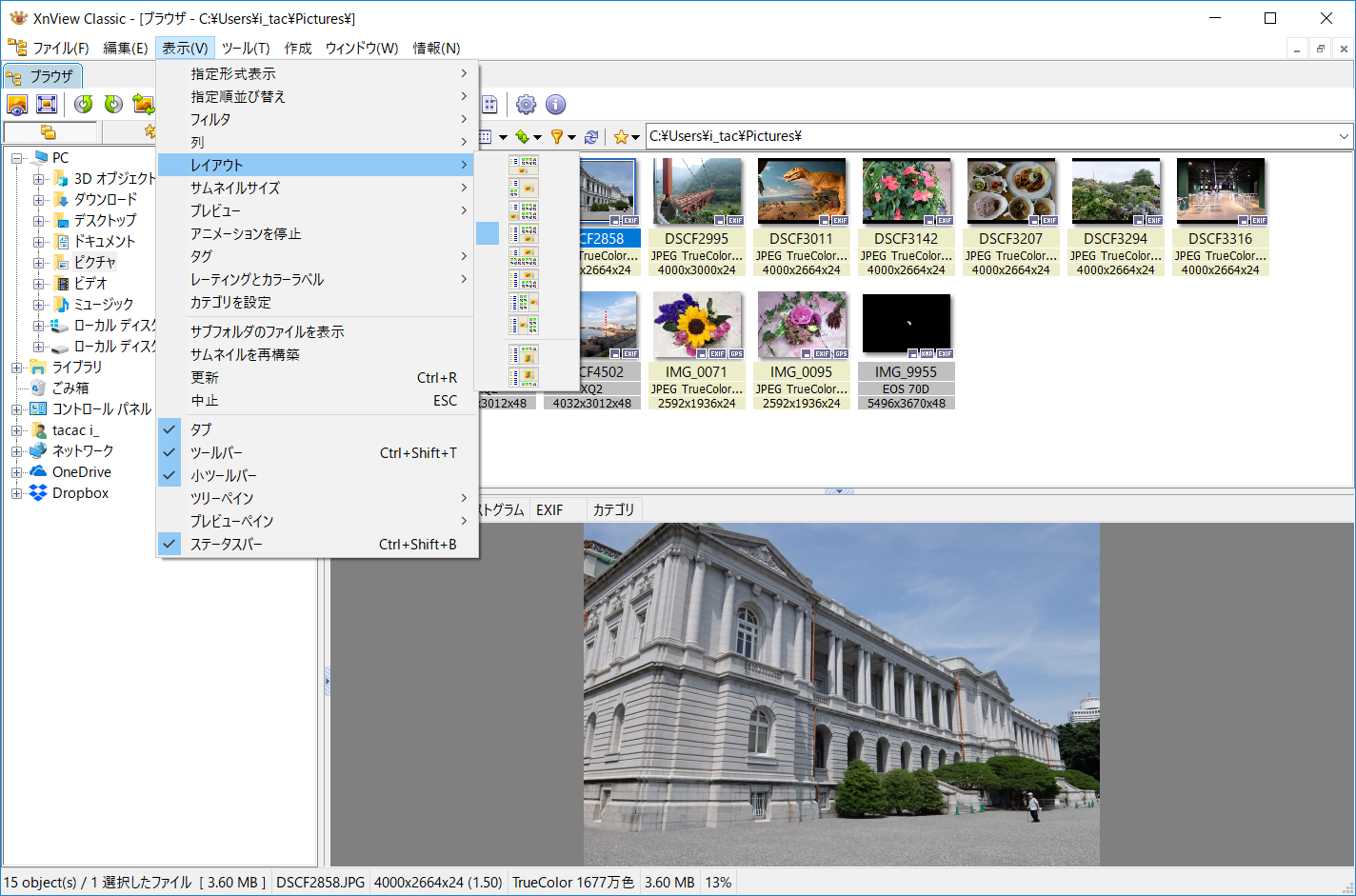This screenshot has width=1356, height=896.
Task: Open settings with the gear icon
Action: [x=526, y=105]
